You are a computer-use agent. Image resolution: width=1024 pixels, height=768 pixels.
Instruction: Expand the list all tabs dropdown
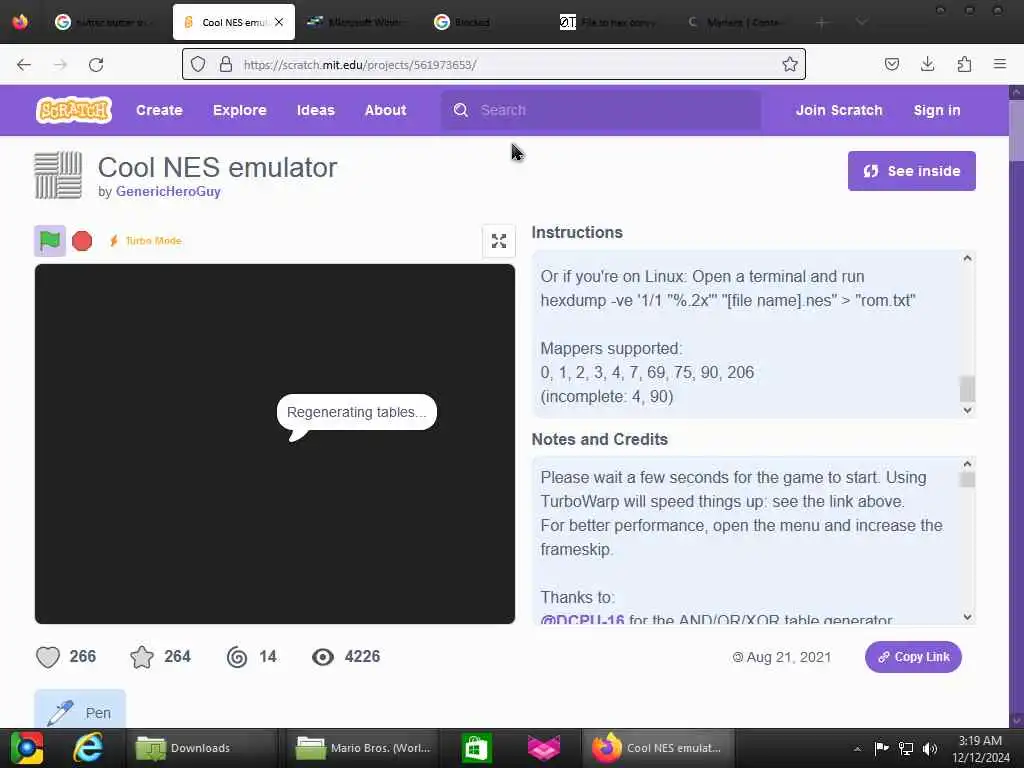[861, 22]
